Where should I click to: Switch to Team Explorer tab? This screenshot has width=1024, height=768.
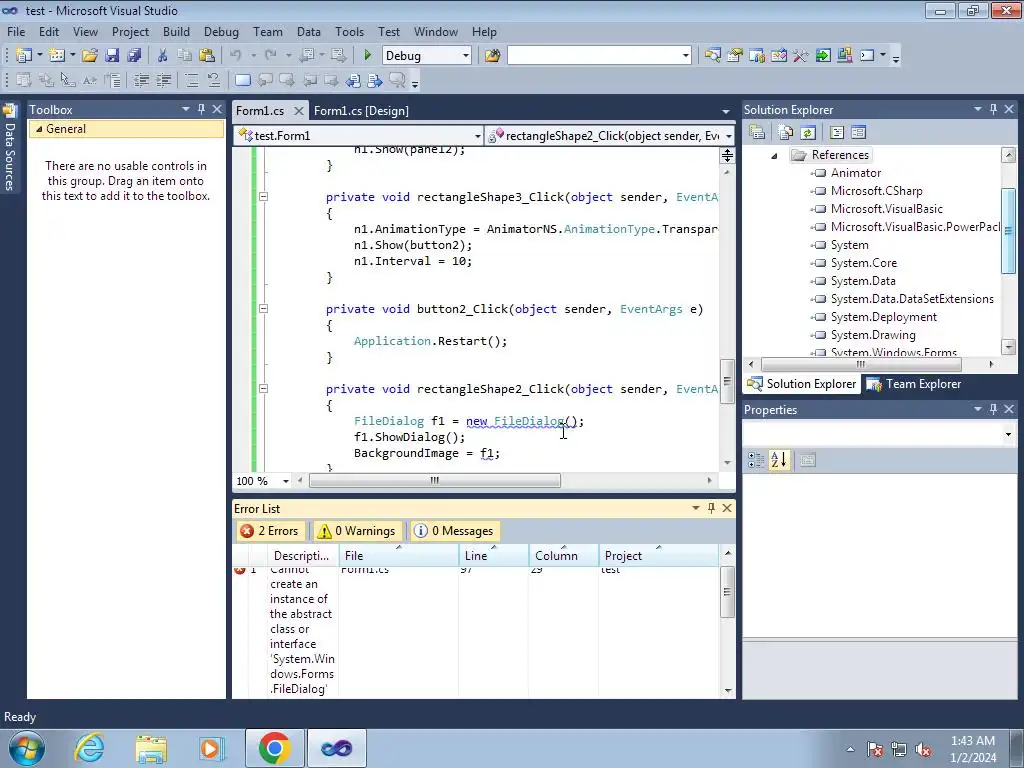(x=914, y=384)
